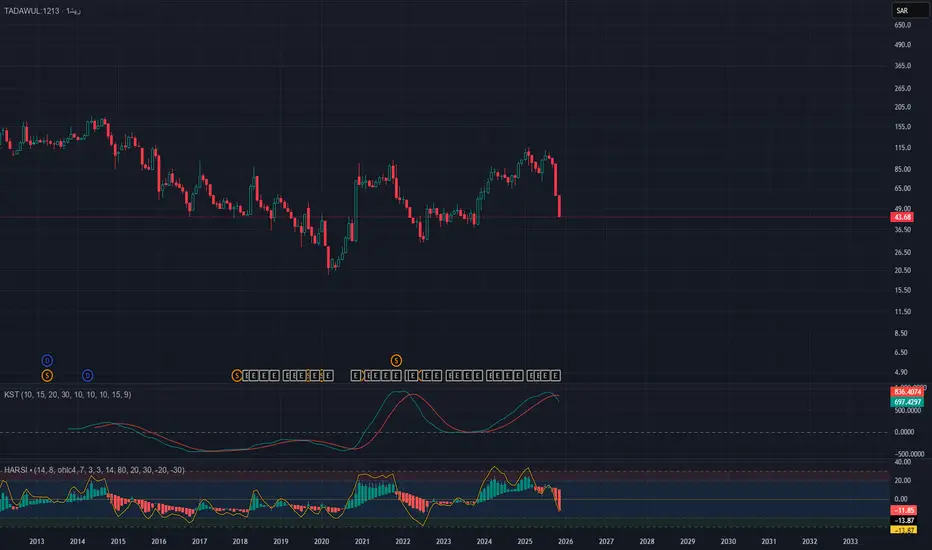932x550 pixels.
Task: Click the 2032 time axis label
Action: (x=810, y=541)
